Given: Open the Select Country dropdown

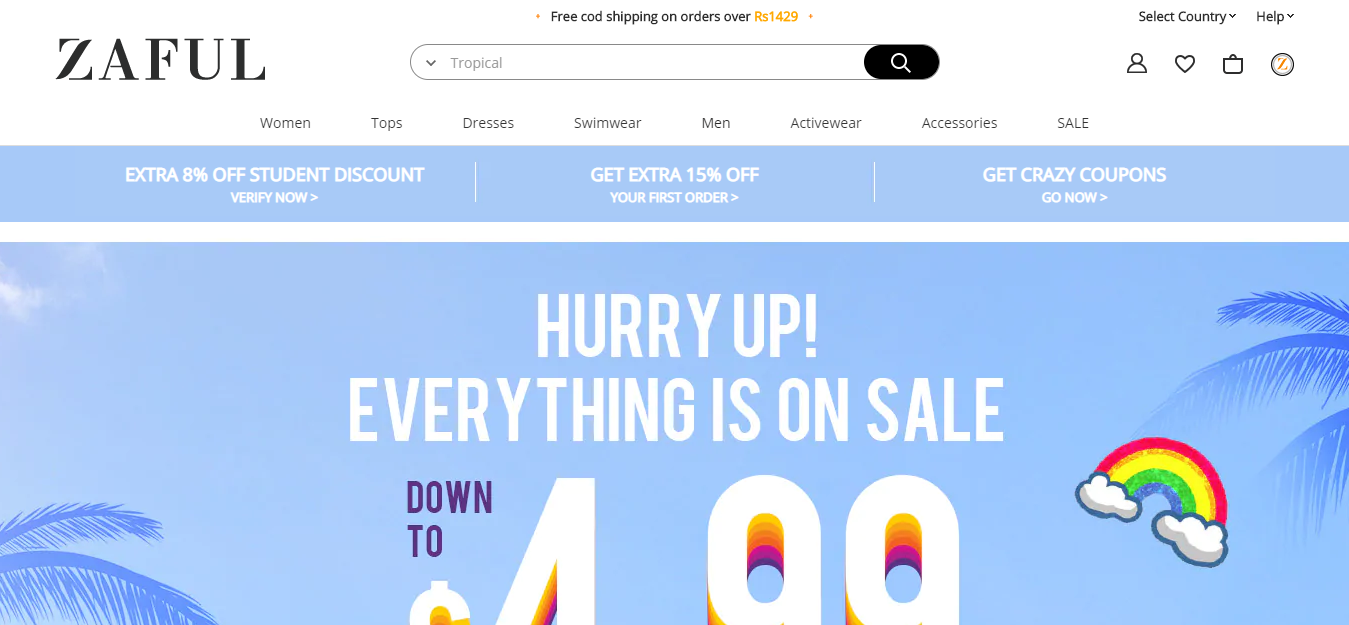Looking at the screenshot, I should click(x=1186, y=16).
